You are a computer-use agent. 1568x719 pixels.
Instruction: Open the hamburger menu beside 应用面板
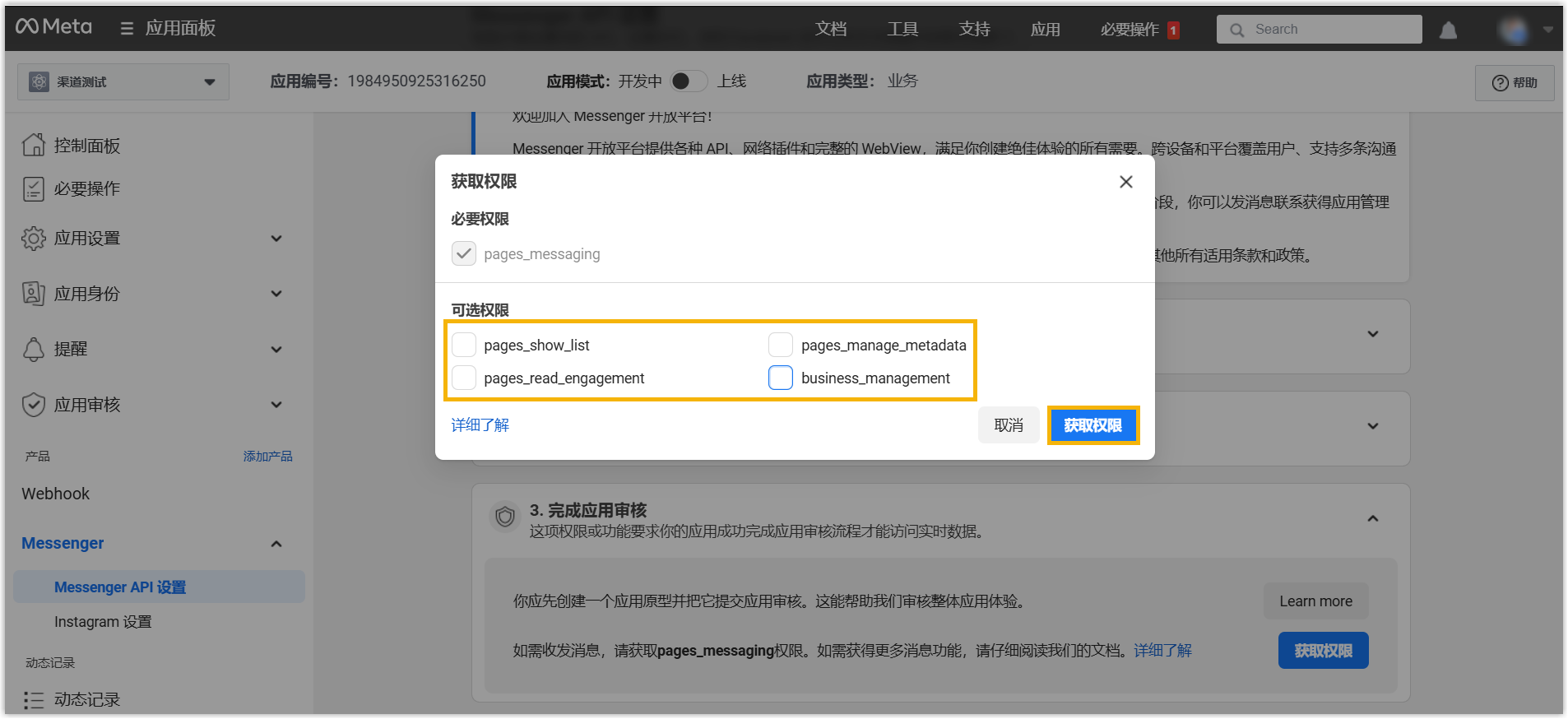click(127, 29)
